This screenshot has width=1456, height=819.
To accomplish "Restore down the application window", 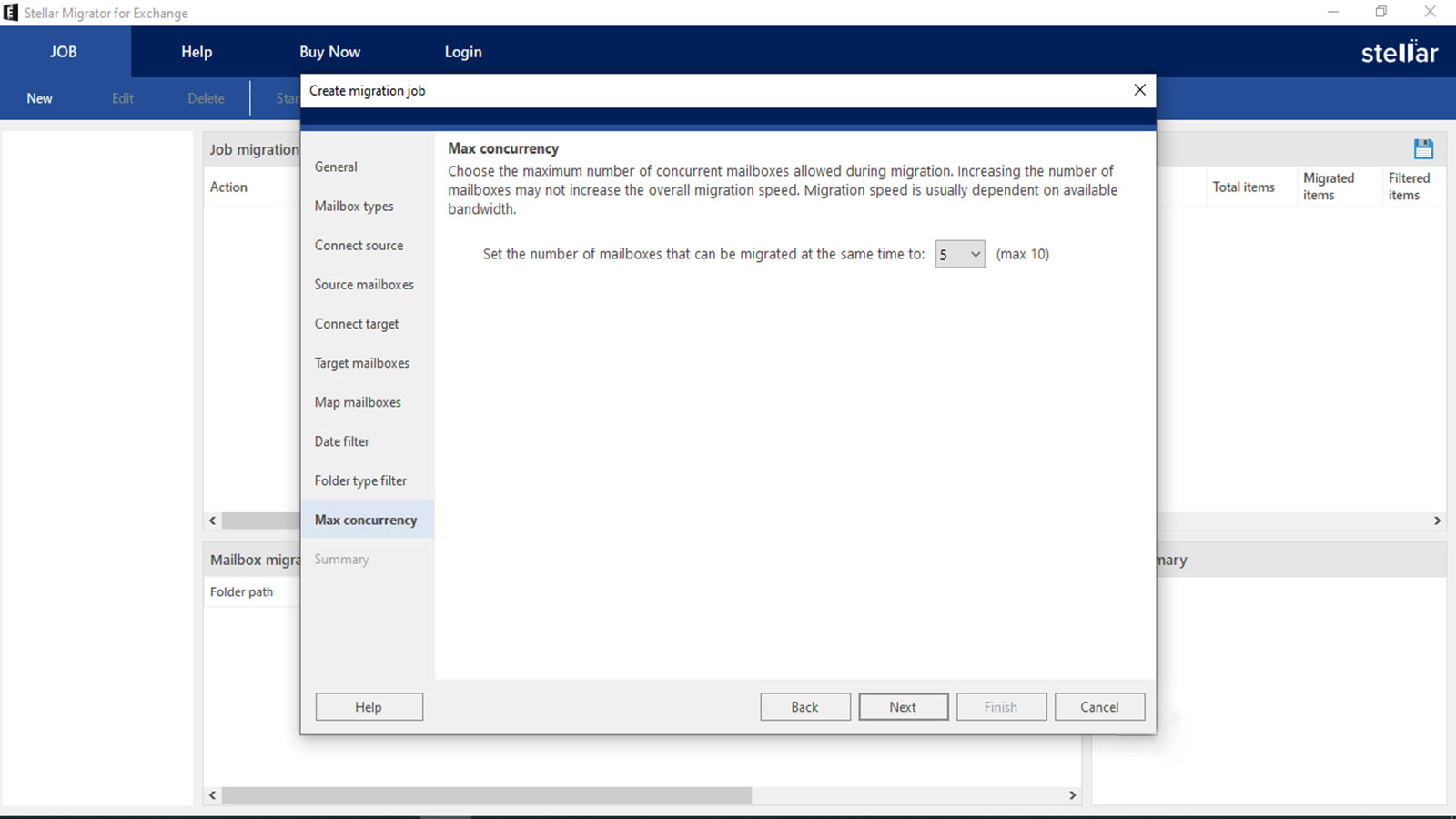I will (x=1381, y=12).
